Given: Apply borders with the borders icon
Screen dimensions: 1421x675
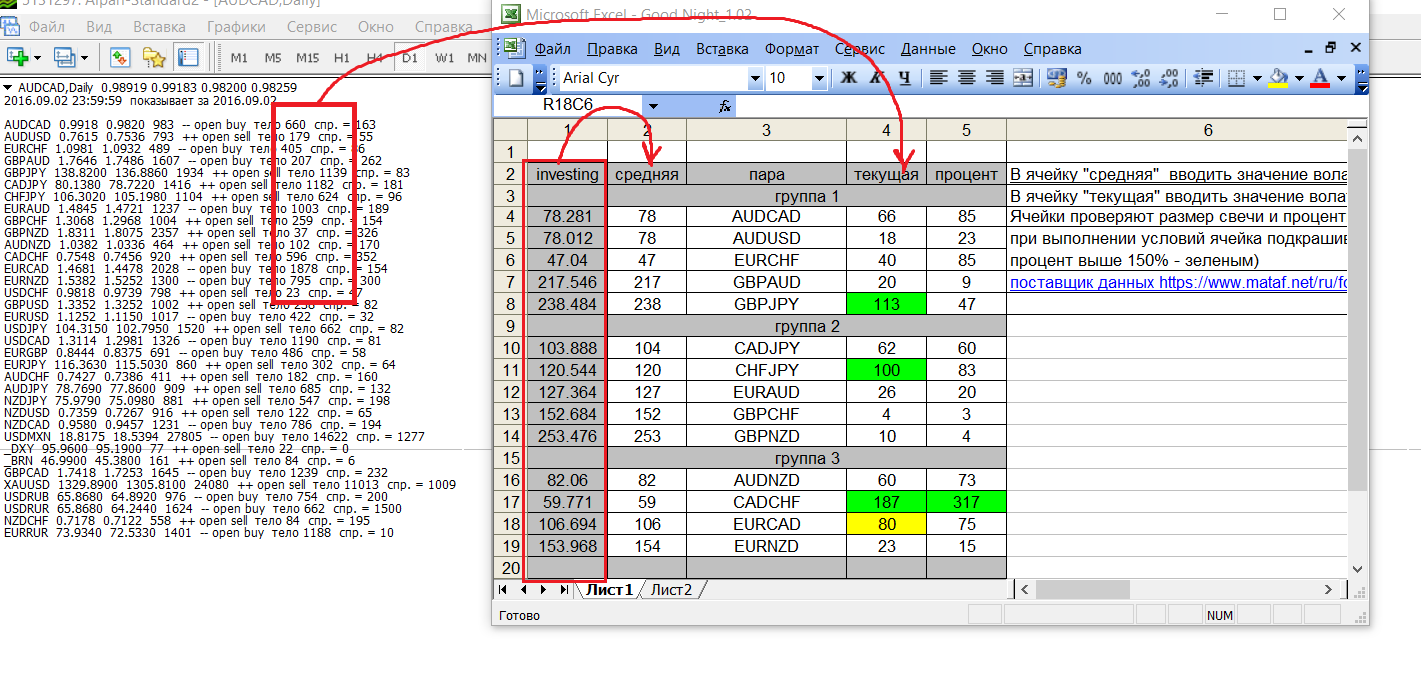Looking at the screenshot, I should (1237, 78).
